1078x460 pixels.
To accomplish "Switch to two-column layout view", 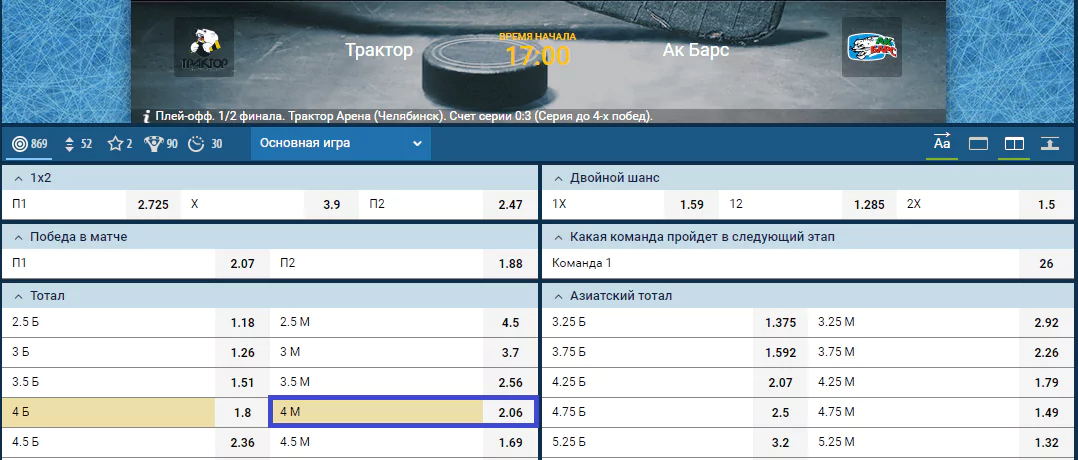I will [x=1014, y=144].
